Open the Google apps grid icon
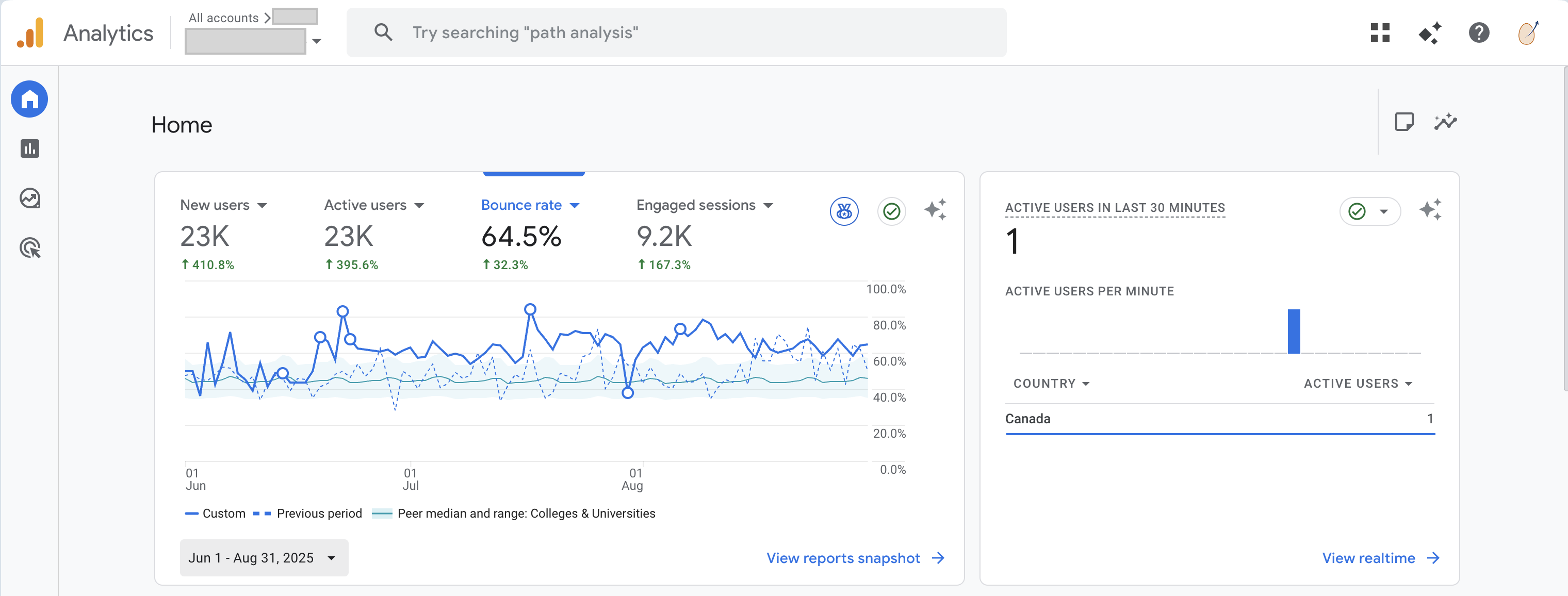The height and width of the screenshot is (596, 1568). coord(1381,33)
